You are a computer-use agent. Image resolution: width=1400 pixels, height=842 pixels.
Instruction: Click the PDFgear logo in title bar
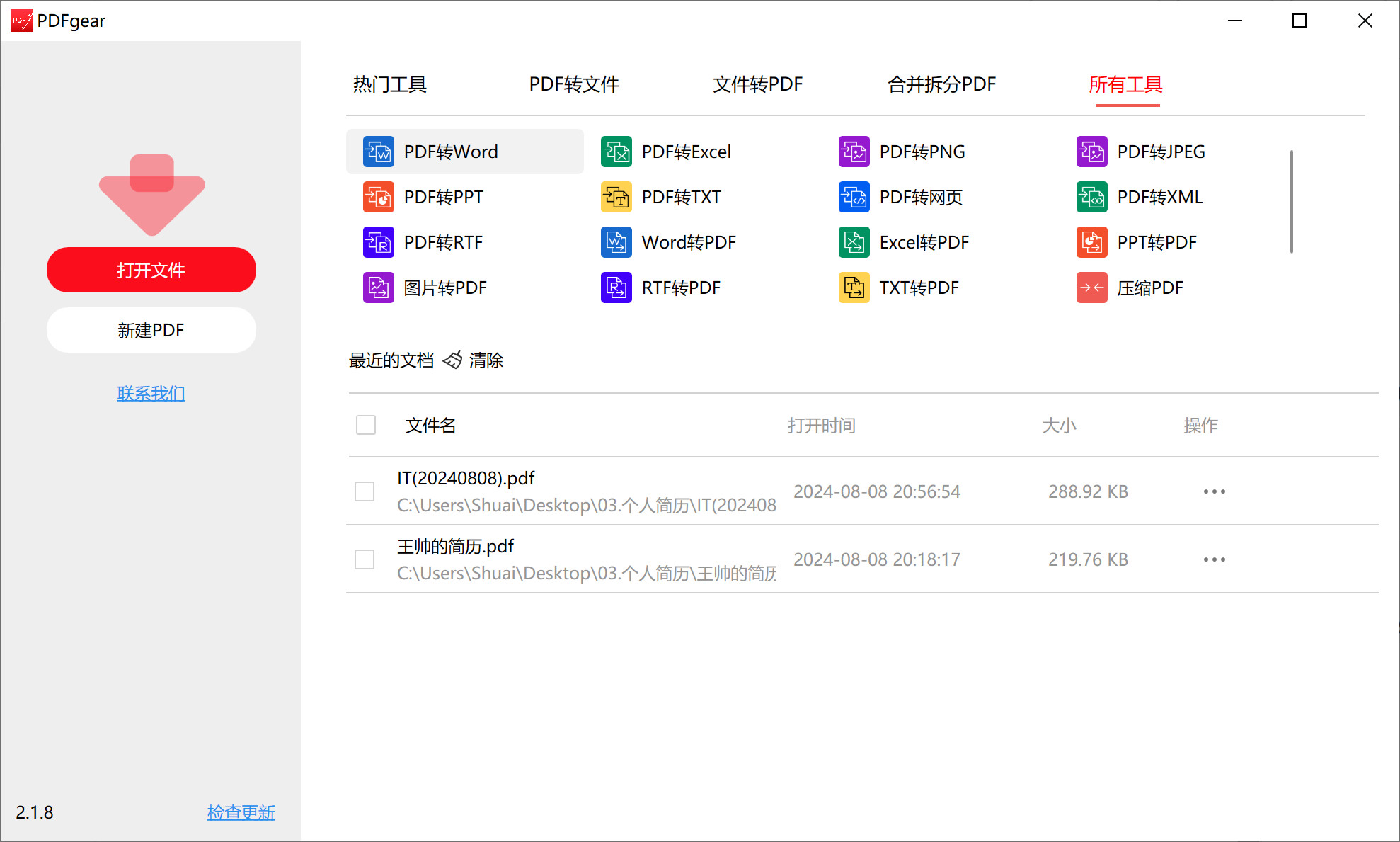pyautogui.click(x=21, y=21)
